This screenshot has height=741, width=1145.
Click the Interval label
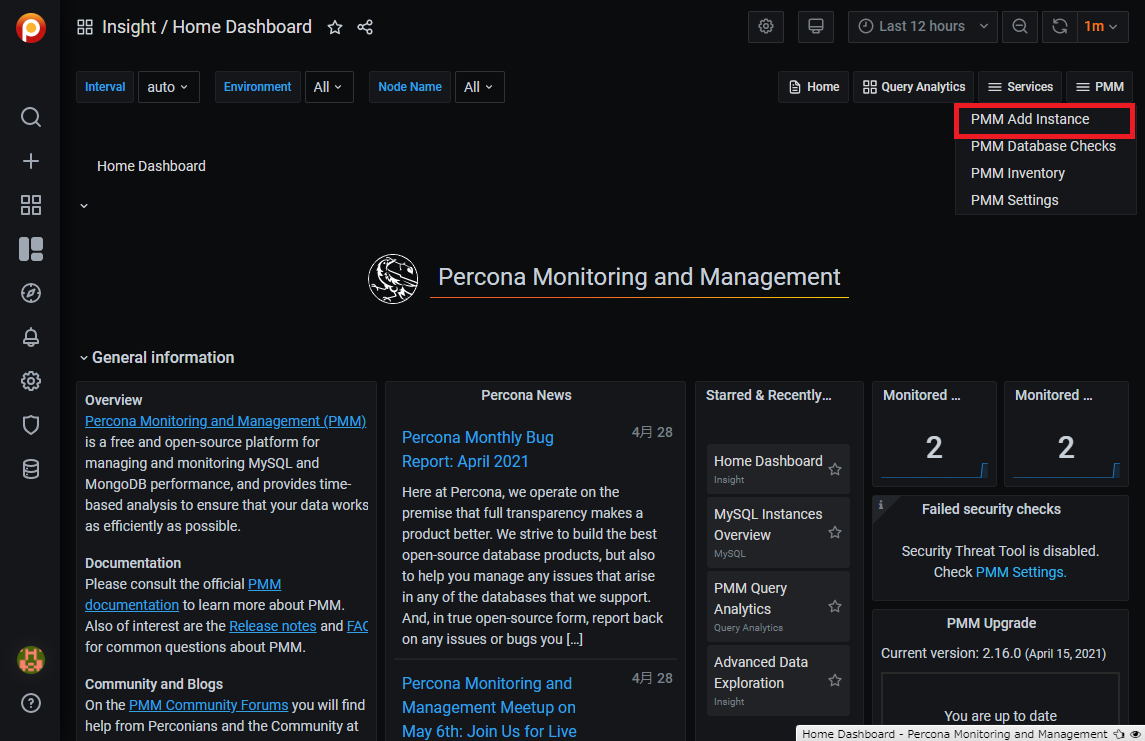(x=105, y=87)
